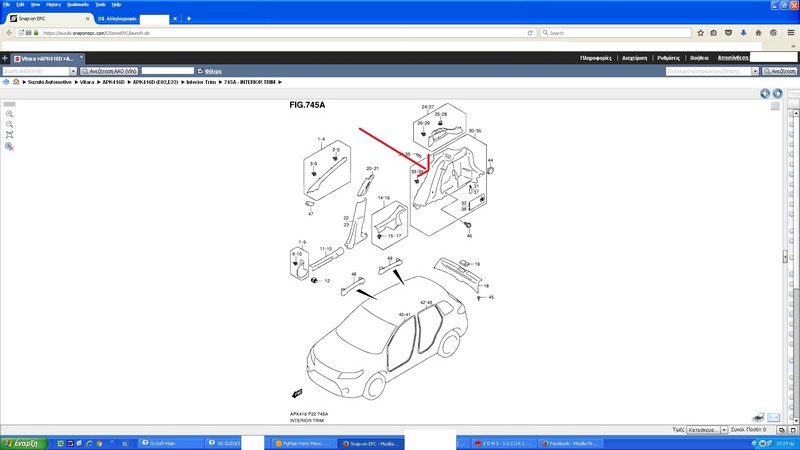The image size is (800, 450).
Task: Print the current diagram
Action: tap(759, 417)
